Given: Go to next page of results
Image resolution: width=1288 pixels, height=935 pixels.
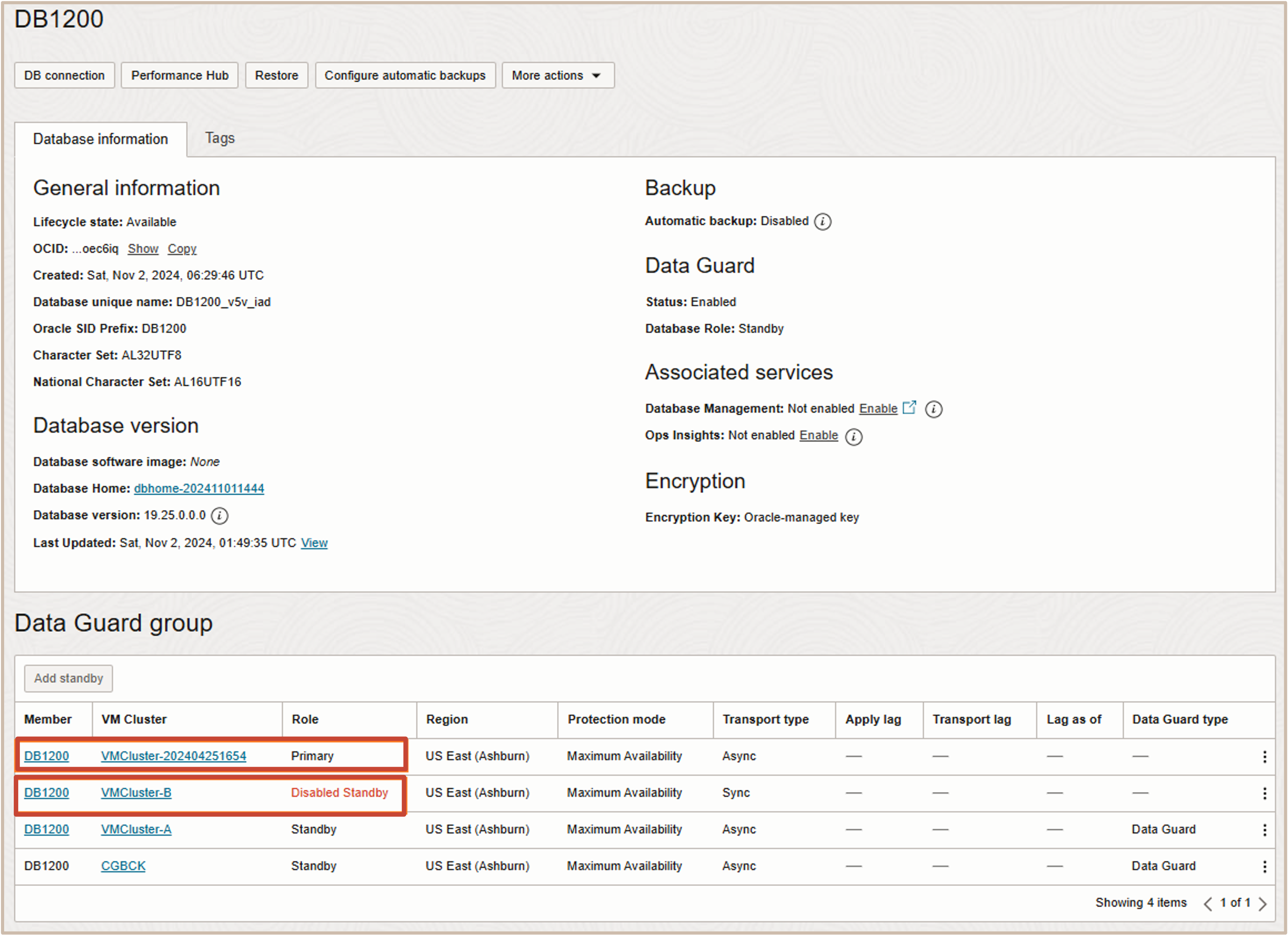Looking at the screenshot, I should [x=1262, y=903].
